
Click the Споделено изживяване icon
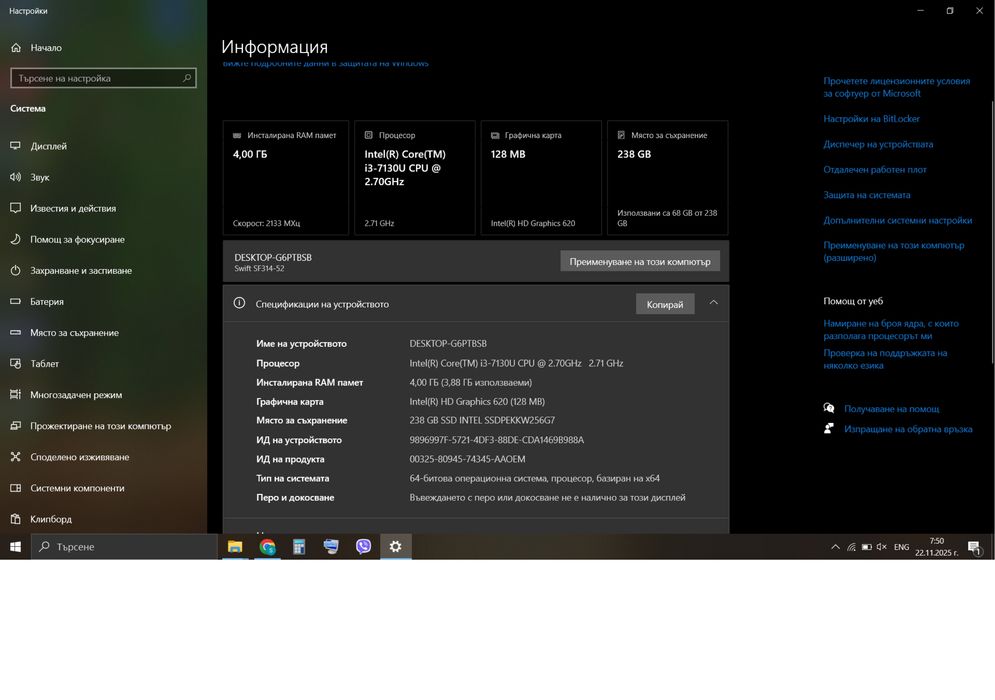[x=16, y=457]
